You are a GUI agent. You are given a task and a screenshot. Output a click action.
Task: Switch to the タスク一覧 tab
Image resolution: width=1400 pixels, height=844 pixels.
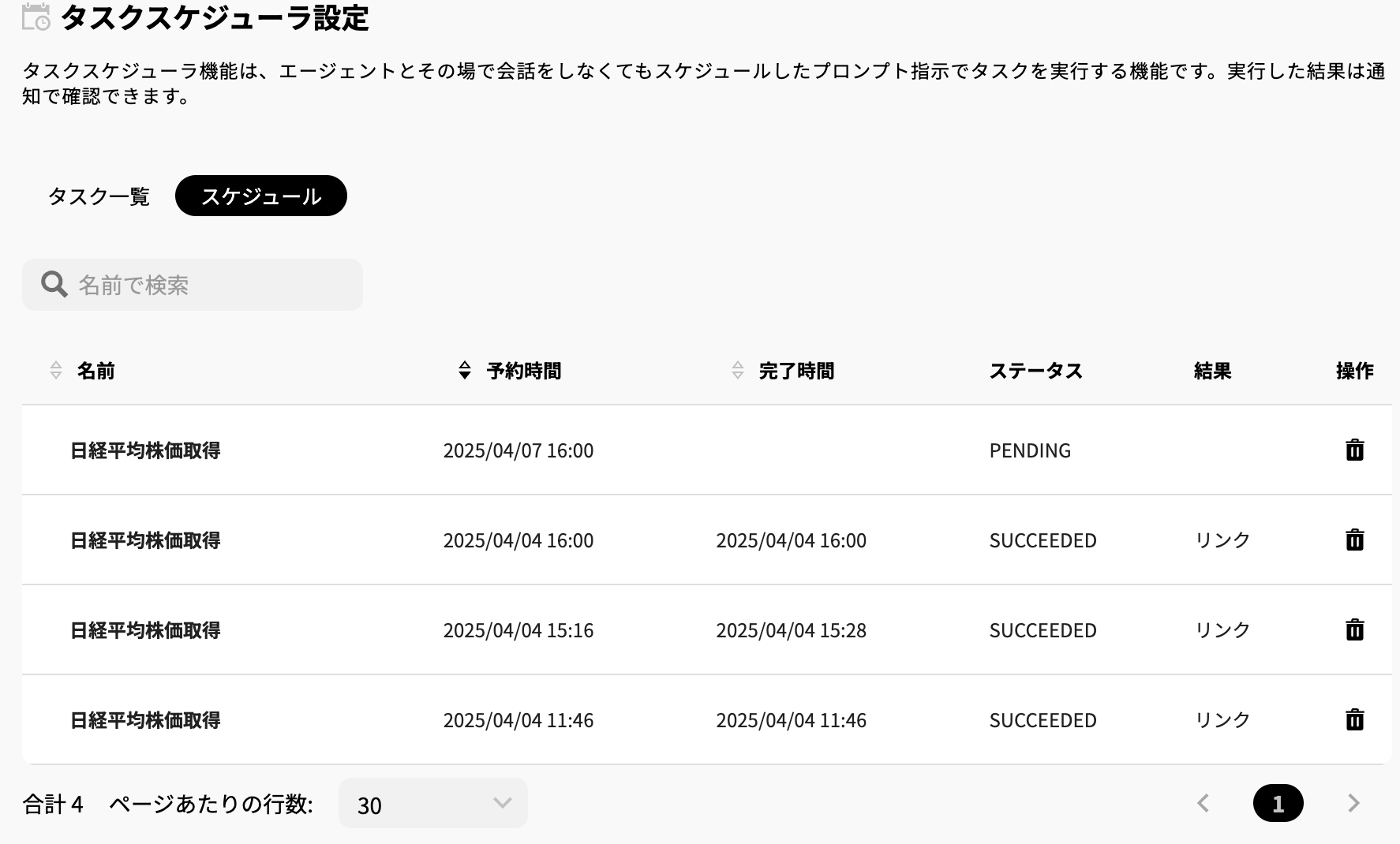[99, 196]
